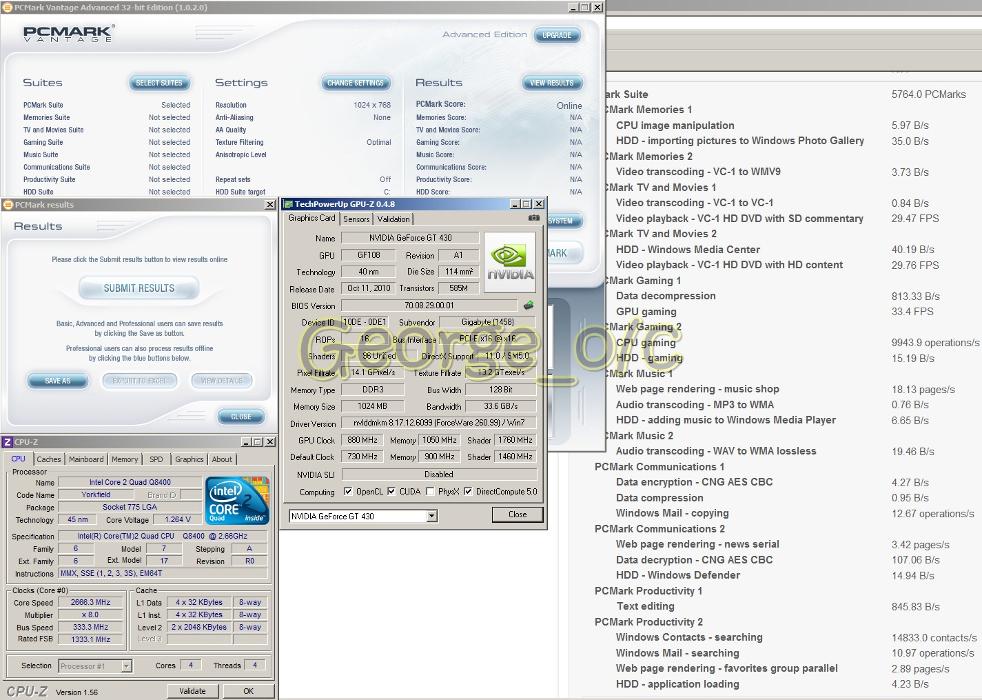The height and width of the screenshot is (700, 982).
Task: Open the Memory tab in CPU-Z
Action: click(125, 459)
